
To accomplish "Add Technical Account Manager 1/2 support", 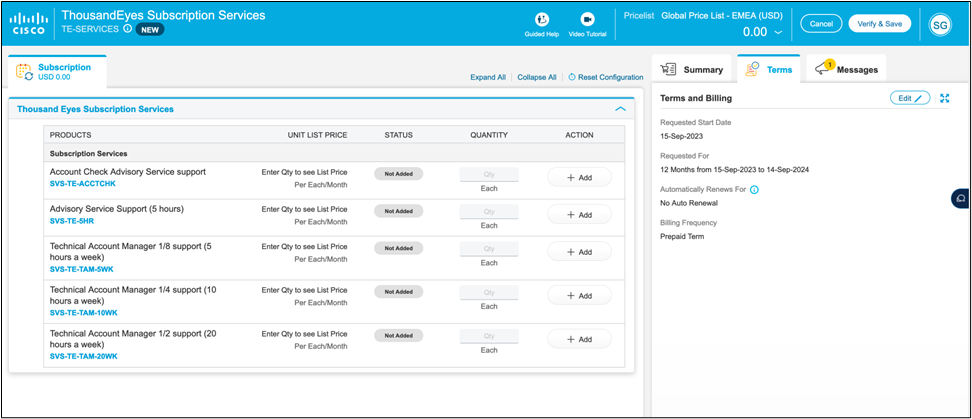I will tap(579, 339).
